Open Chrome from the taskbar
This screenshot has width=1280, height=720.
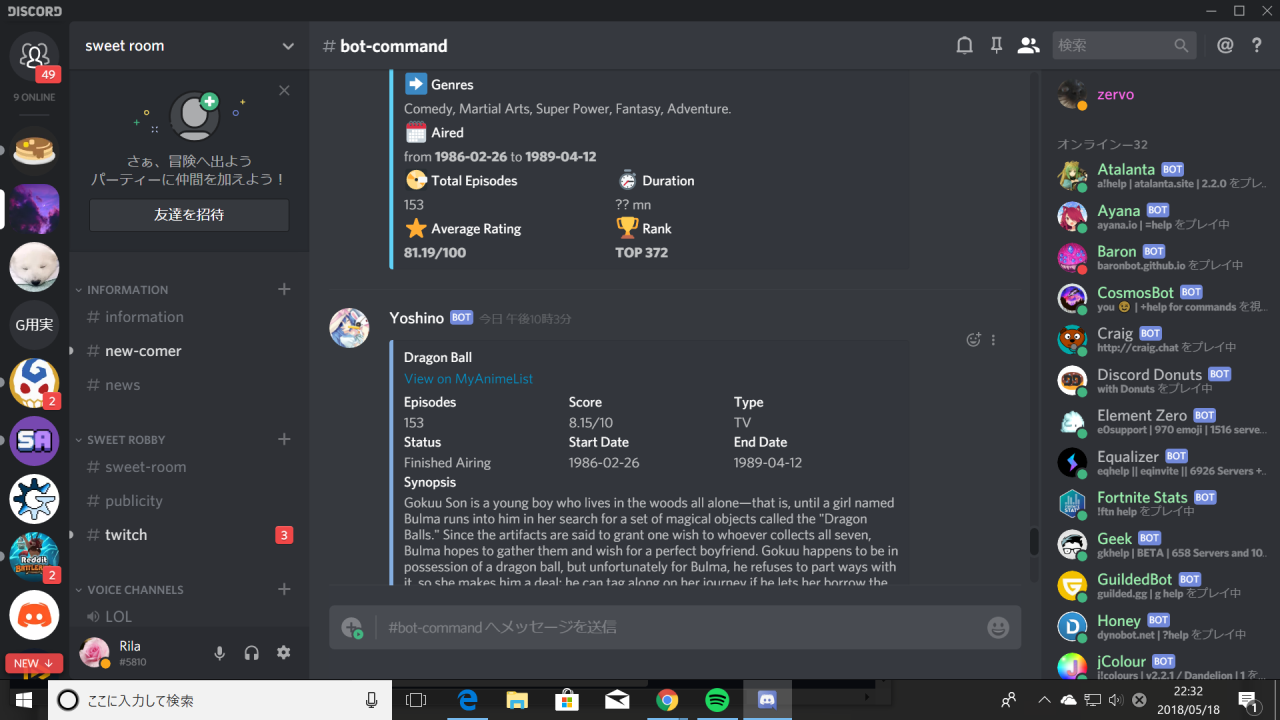click(667, 700)
